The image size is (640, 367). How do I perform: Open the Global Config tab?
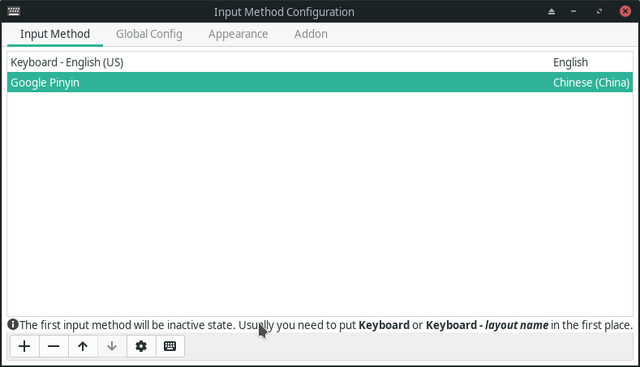coord(149,34)
